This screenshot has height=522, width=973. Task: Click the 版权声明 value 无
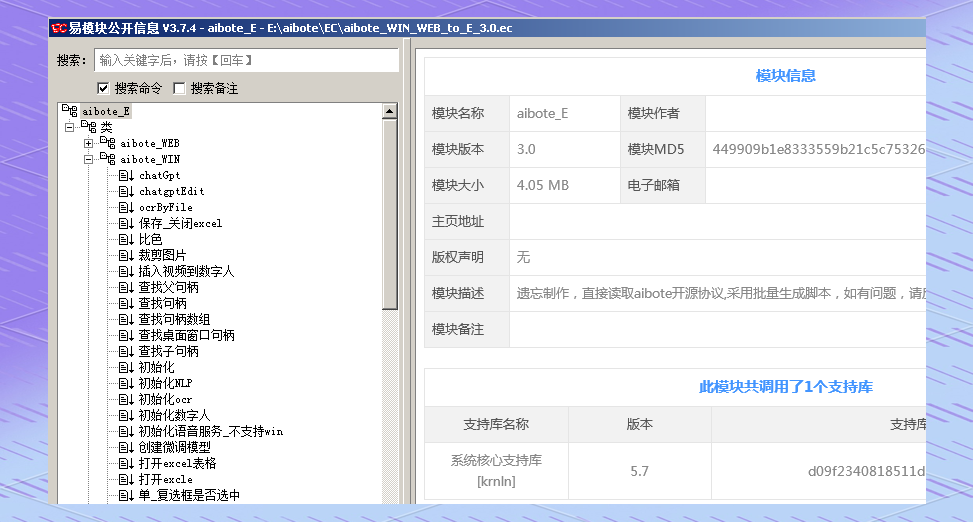point(524,258)
